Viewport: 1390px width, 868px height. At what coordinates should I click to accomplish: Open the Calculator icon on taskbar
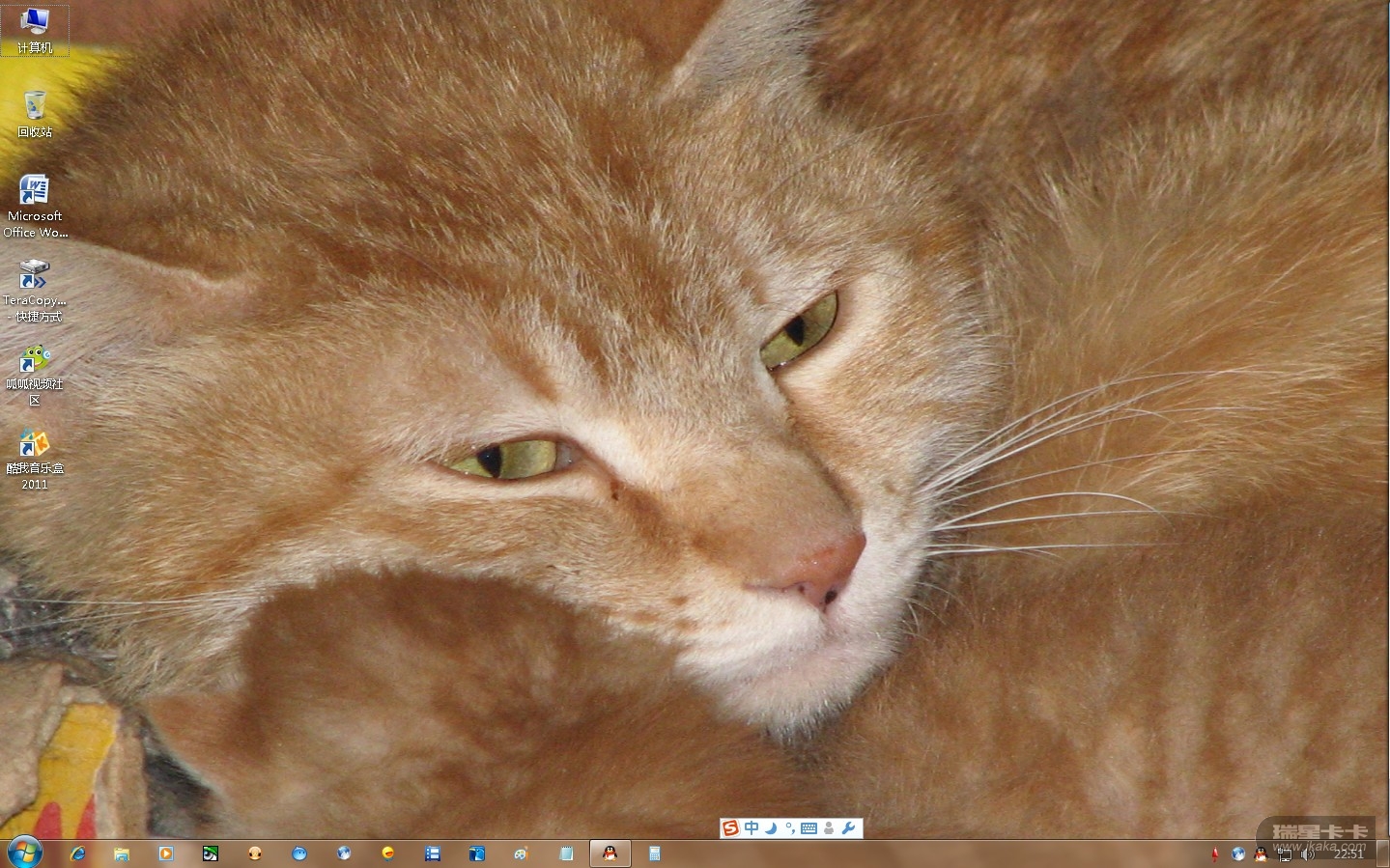click(655, 854)
